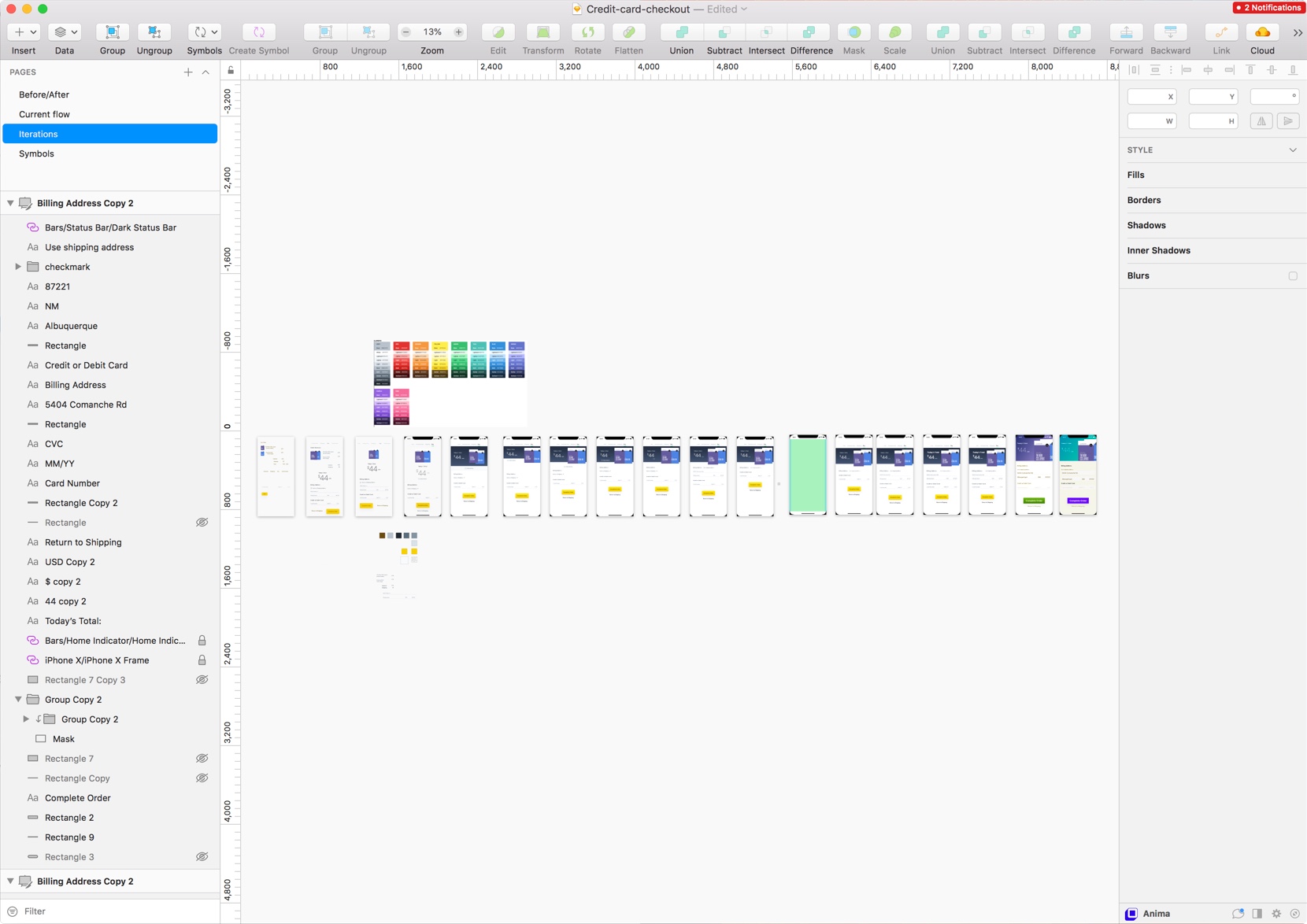
Task: Click align left edges icon
Action: click(x=1187, y=70)
